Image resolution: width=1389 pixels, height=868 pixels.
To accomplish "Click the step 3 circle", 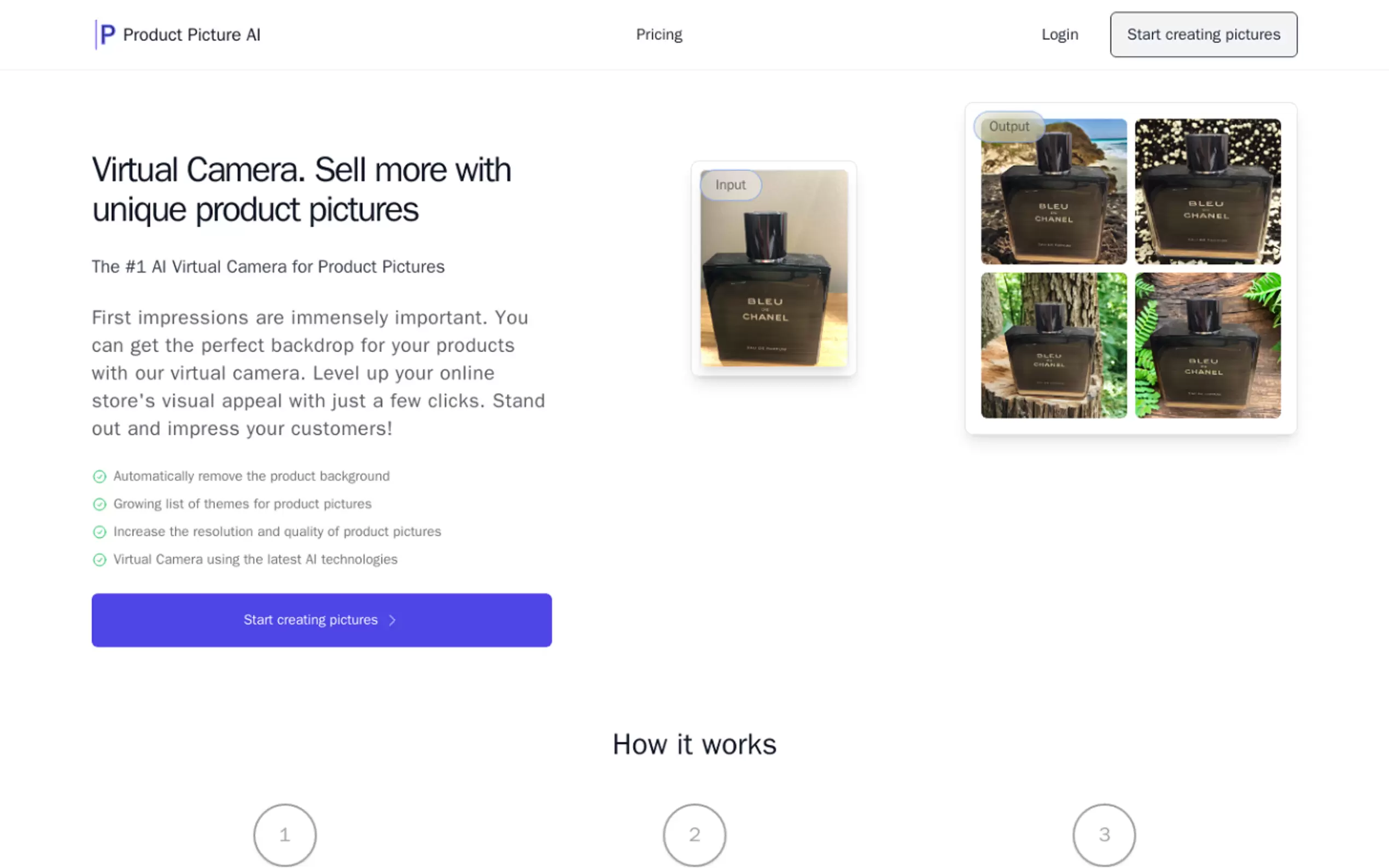I will pyautogui.click(x=1104, y=835).
